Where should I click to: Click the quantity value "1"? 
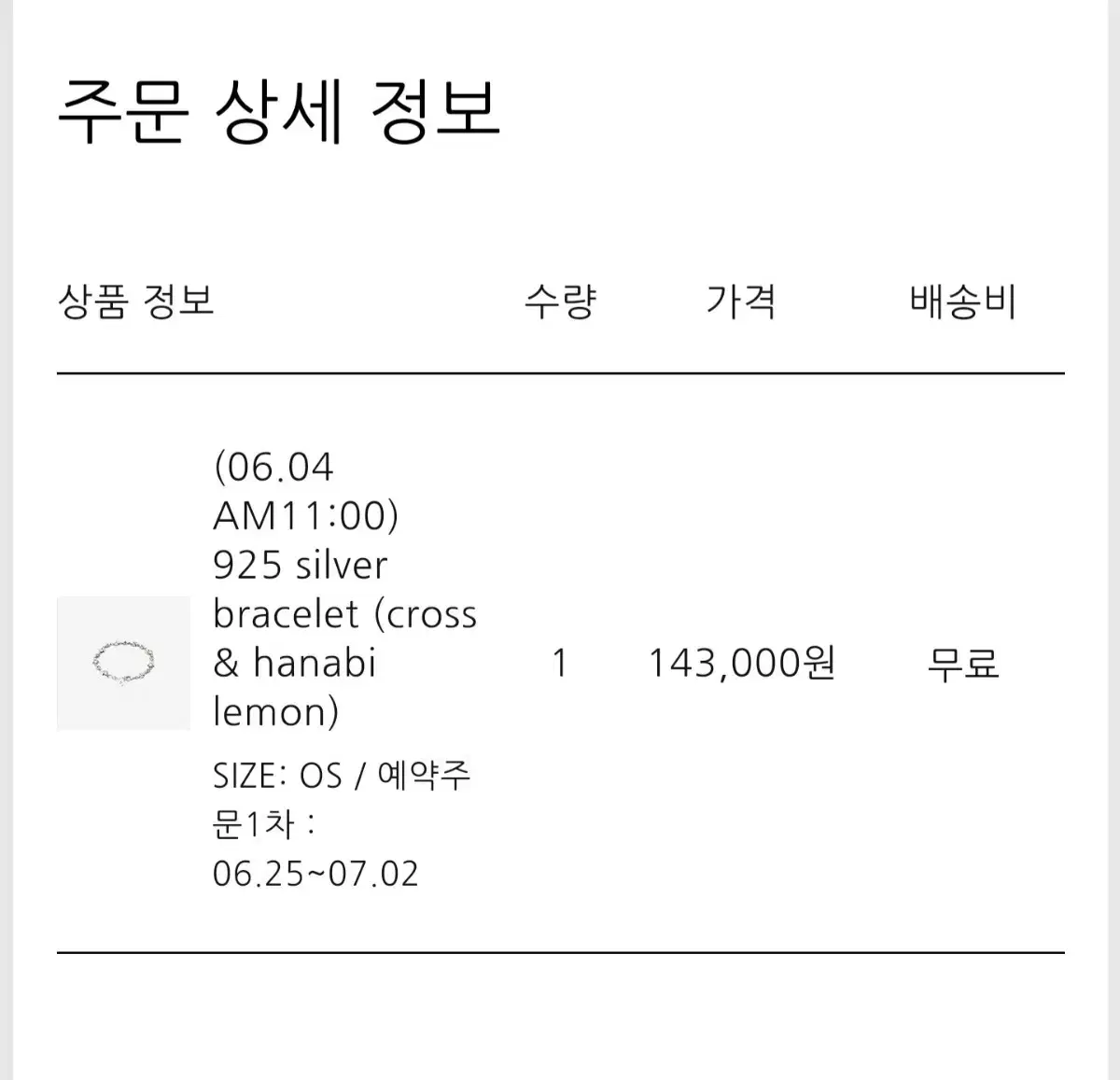pyautogui.click(x=560, y=664)
